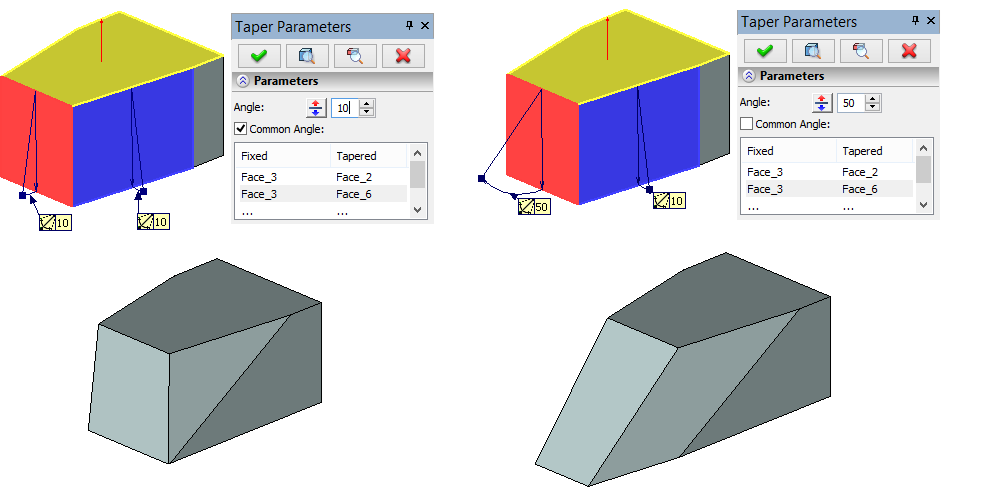Select Face_3 / Face_2 row in left list

click(320, 177)
